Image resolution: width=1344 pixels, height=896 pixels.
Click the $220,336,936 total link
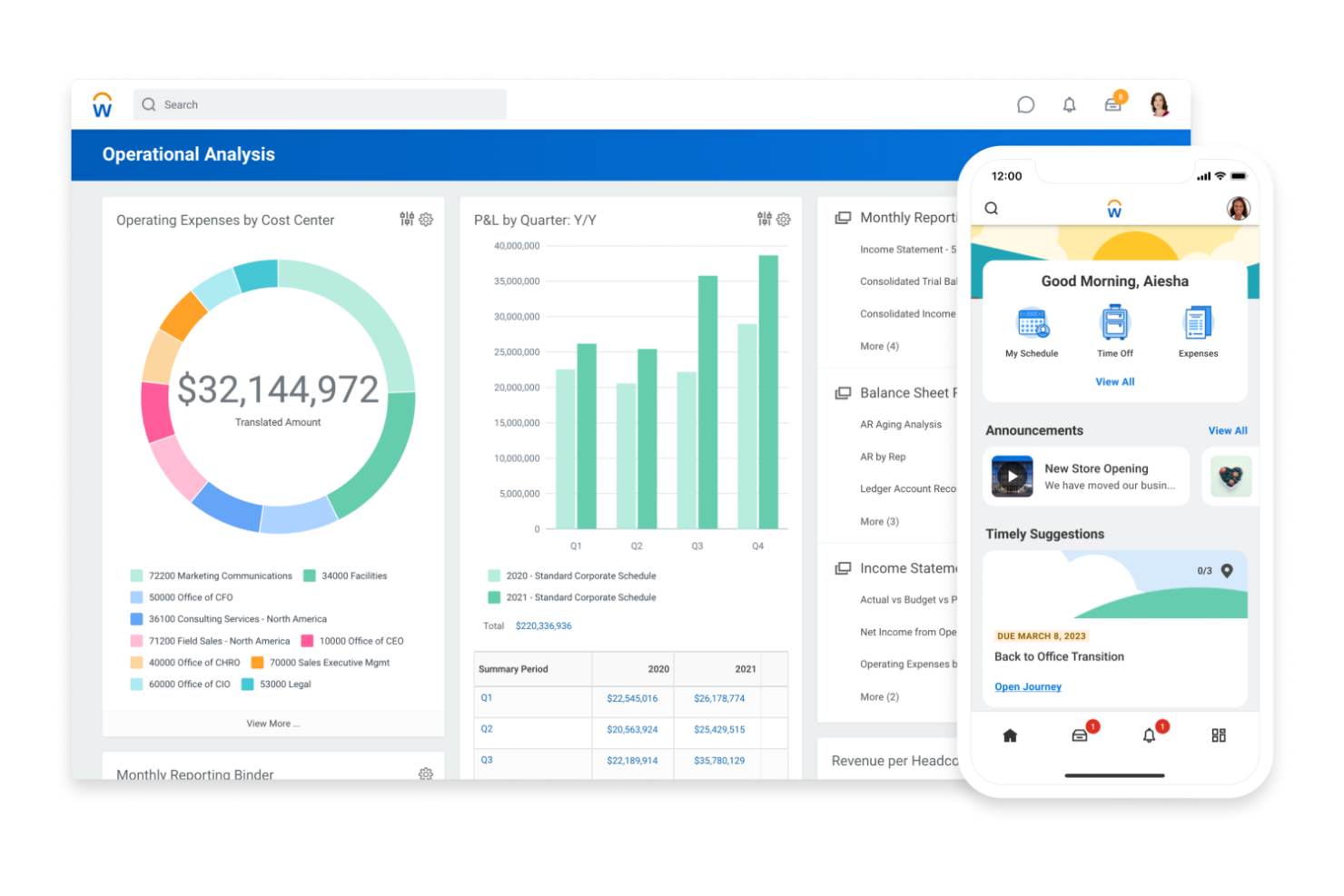point(543,625)
